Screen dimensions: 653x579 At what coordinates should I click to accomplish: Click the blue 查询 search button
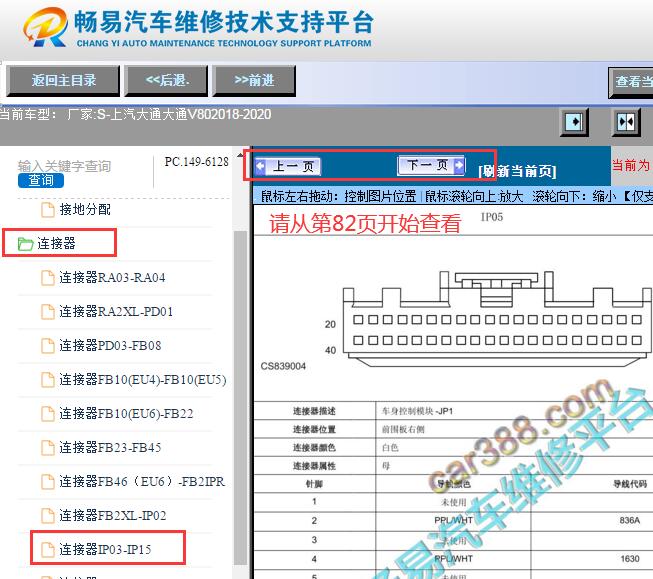(41, 180)
